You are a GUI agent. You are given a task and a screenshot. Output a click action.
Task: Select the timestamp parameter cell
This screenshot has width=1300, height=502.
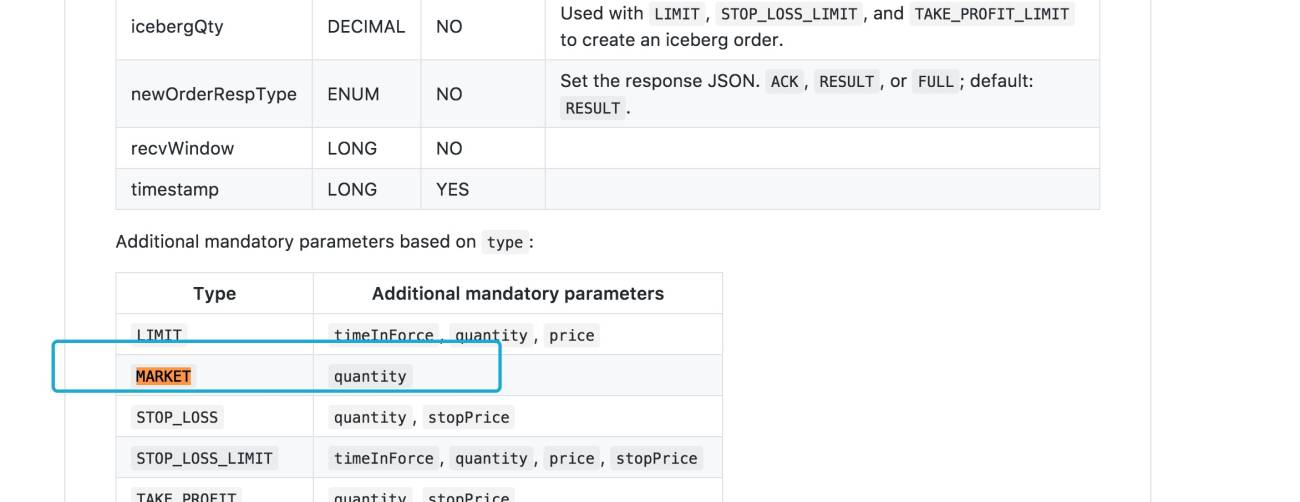click(214, 189)
